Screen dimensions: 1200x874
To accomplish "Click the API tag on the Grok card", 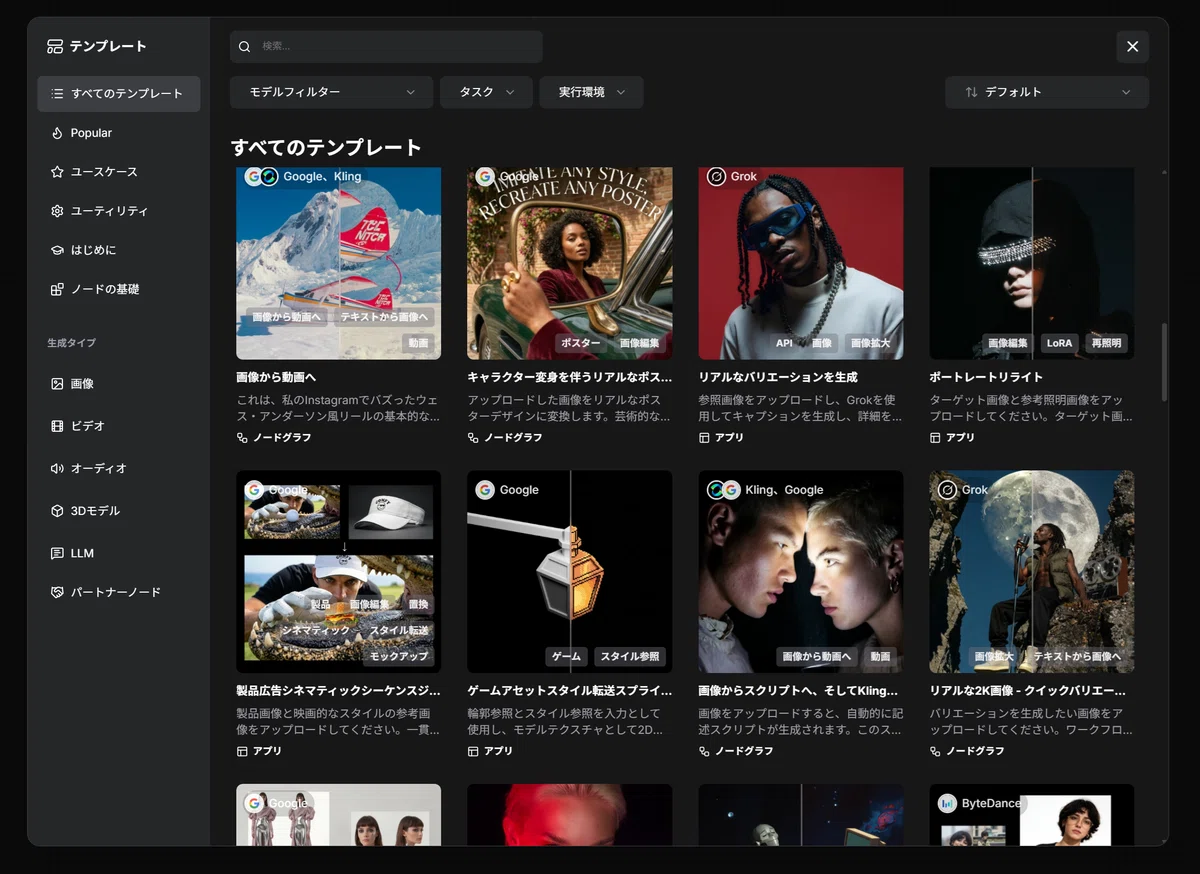I will [x=784, y=343].
